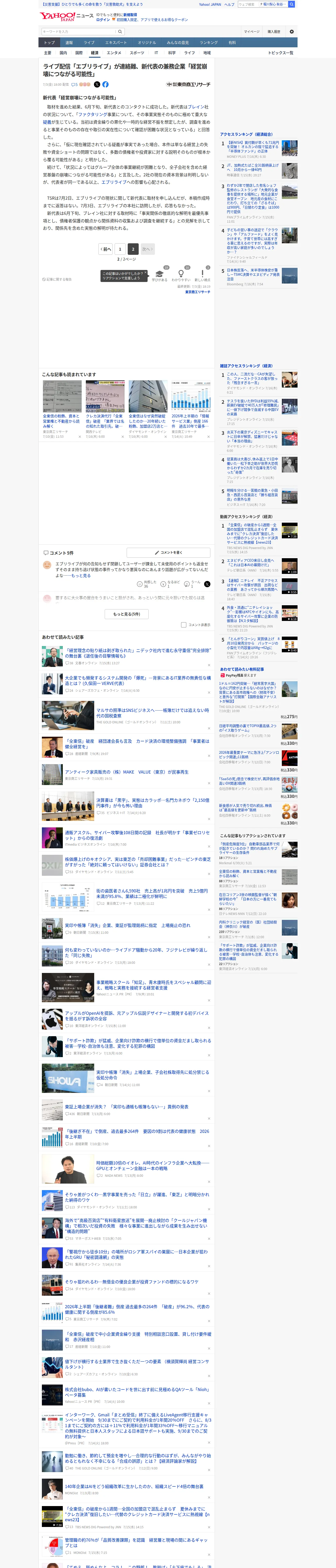Select the IT category tab
The image size is (336, 1568).
pyautogui.click(x=156, y=53)
